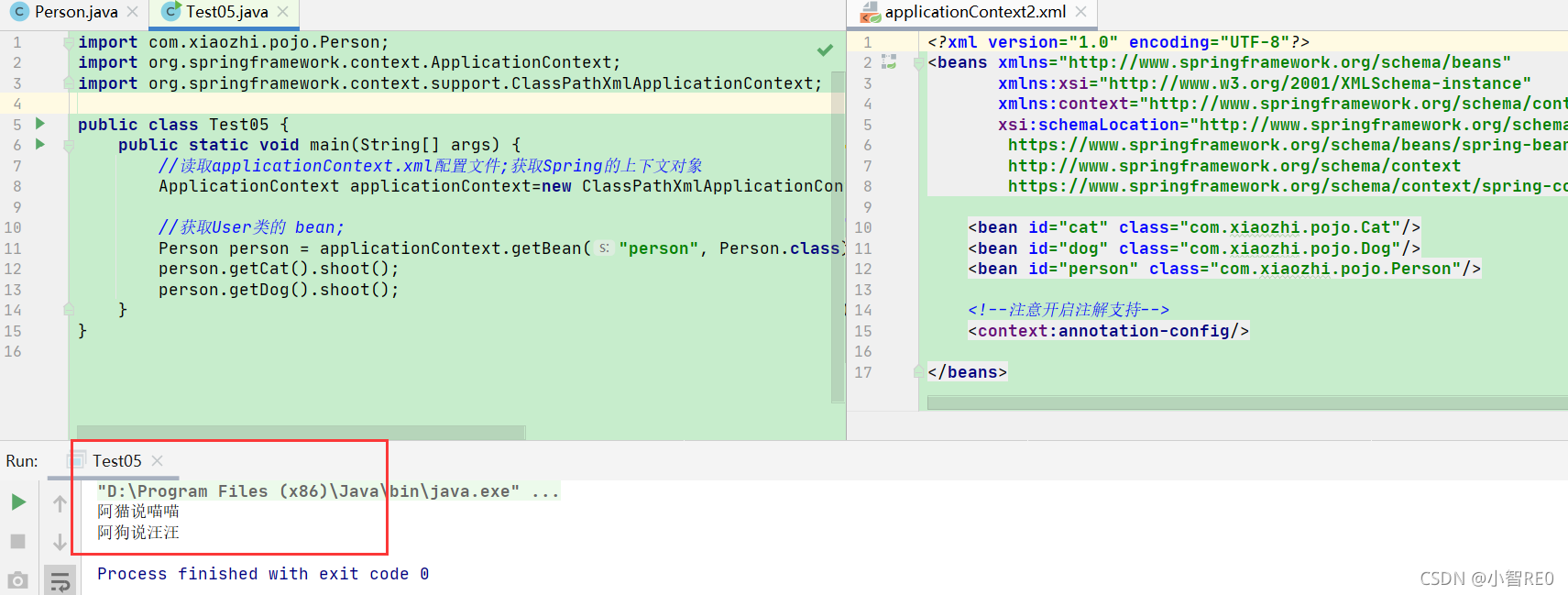Click the up arrow in the Run console toolbar
The image size is (1568, 595).
pyautogui.click(x=60, y=503)
